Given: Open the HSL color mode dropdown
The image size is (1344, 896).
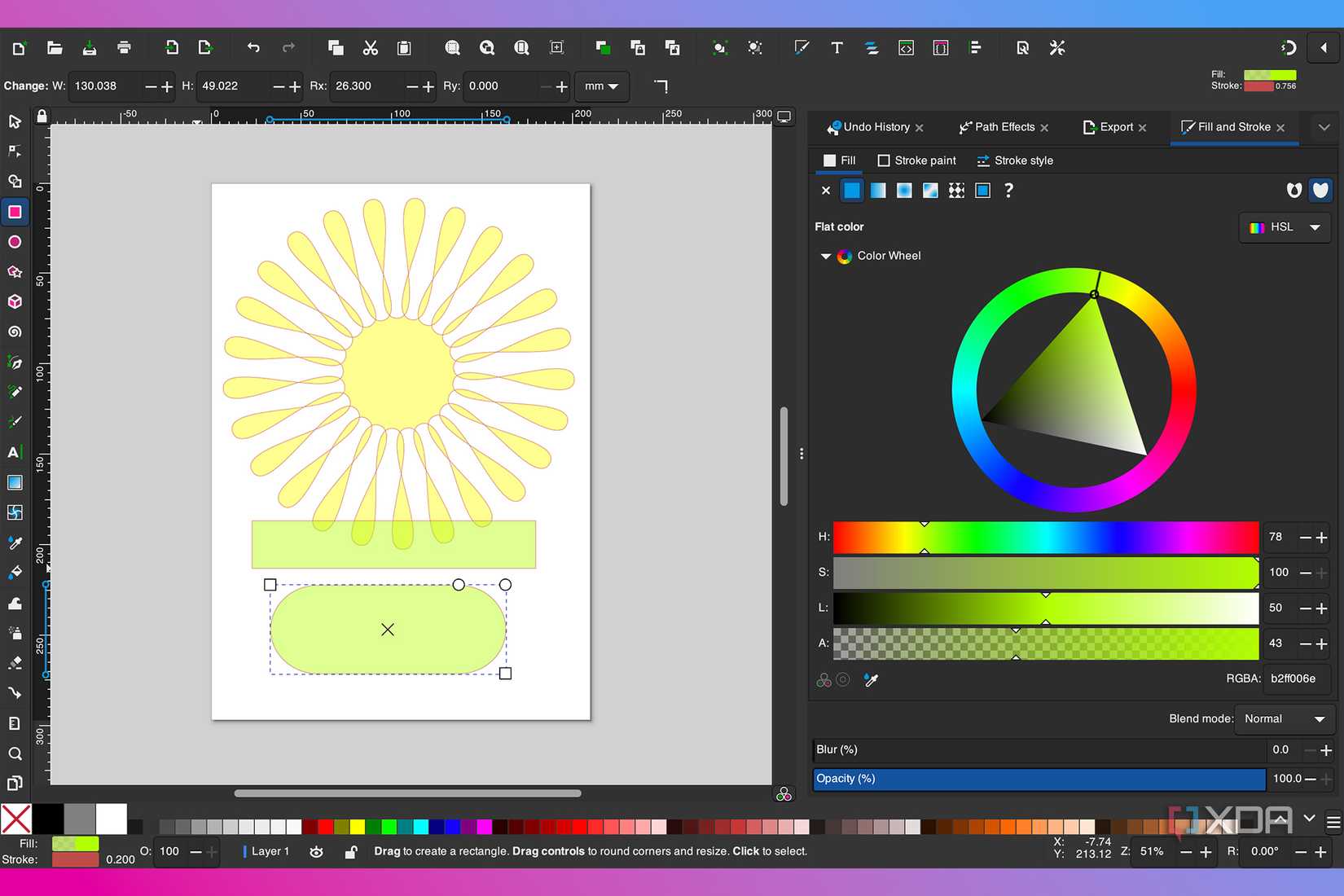Looking at the screenshot, I should [x=1285, y=227].
